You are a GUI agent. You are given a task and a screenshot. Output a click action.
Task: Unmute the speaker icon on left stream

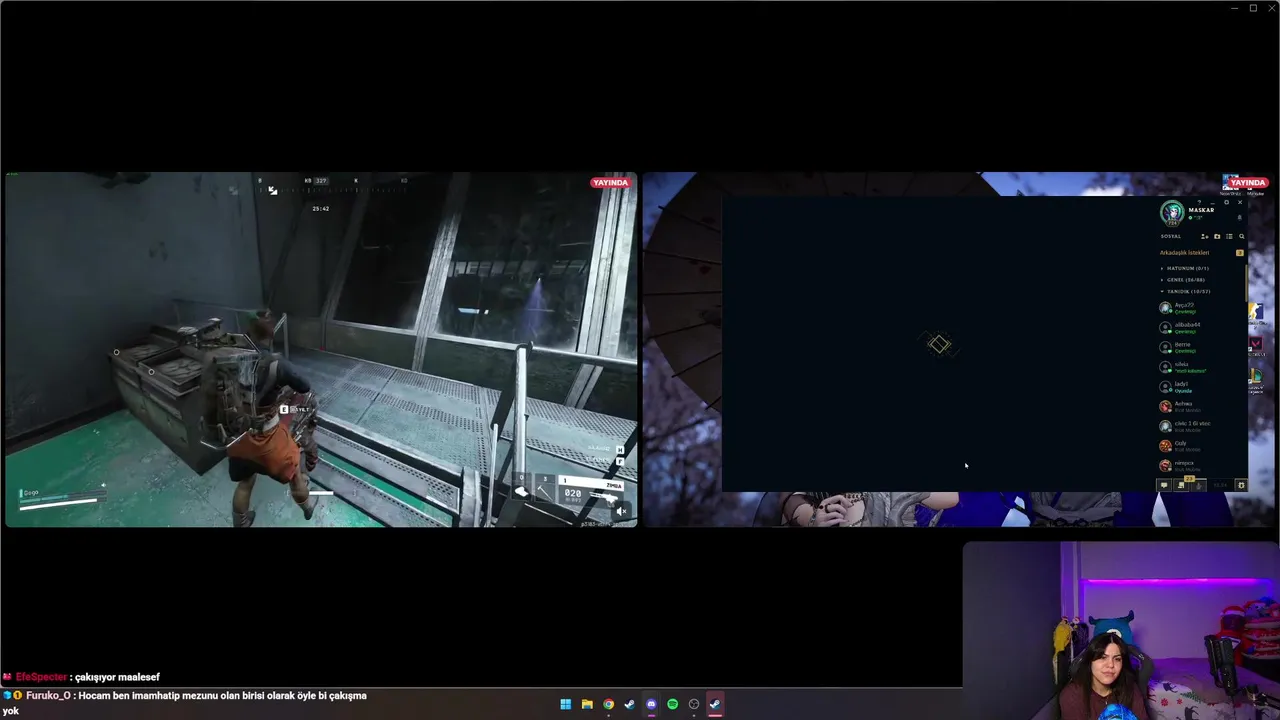[621, 511]
